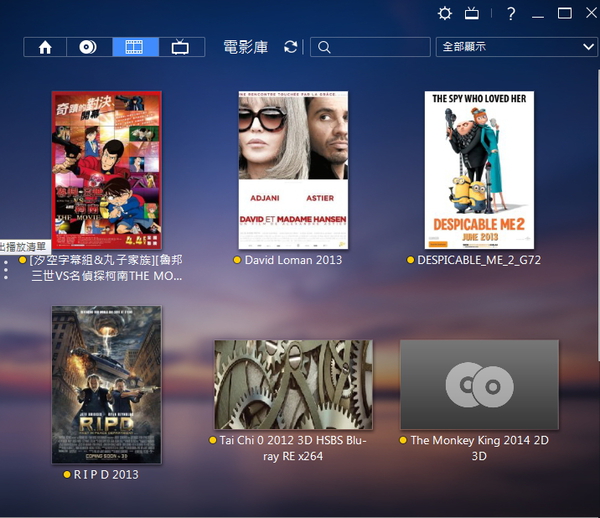Go to the Home tab
Screen dimensions: 600x518
[x=45, y=47]
